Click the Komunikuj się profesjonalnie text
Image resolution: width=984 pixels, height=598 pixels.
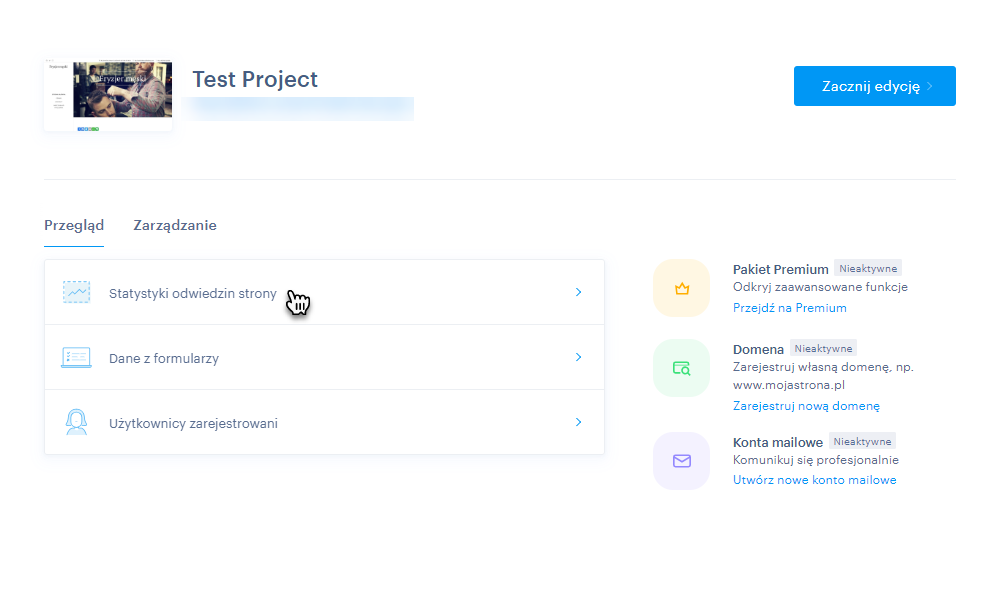(816, 460)
